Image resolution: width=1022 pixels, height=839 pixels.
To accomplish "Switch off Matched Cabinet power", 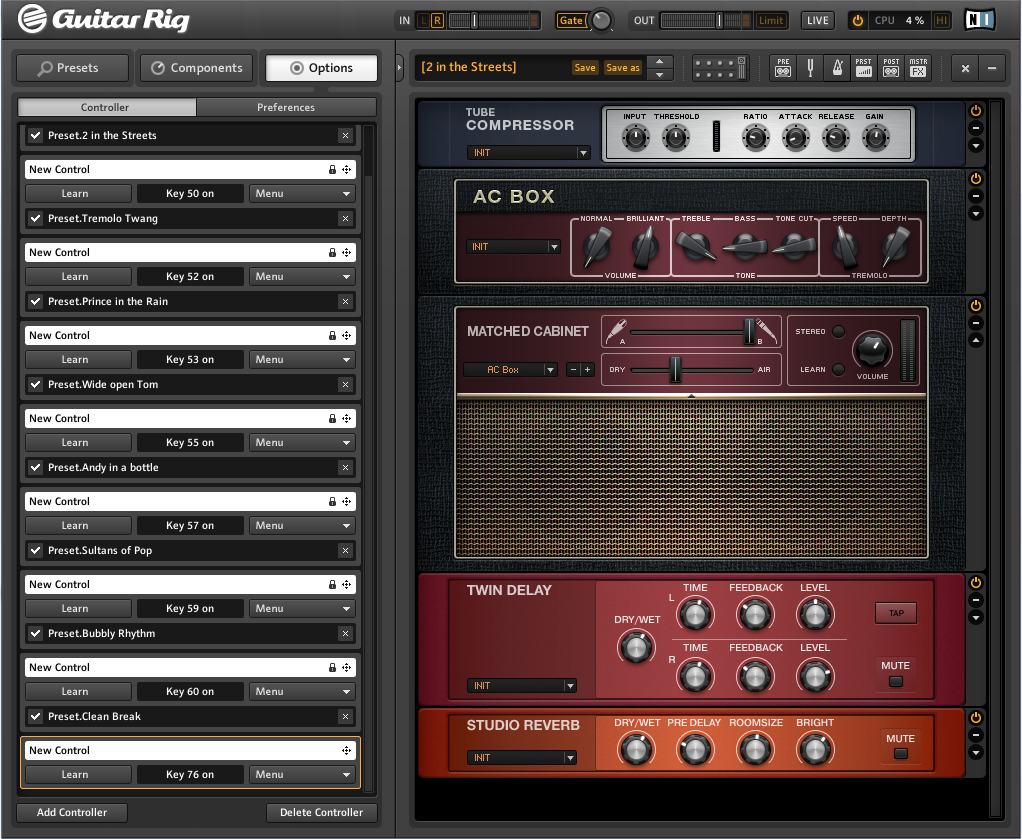I will 975,306.
